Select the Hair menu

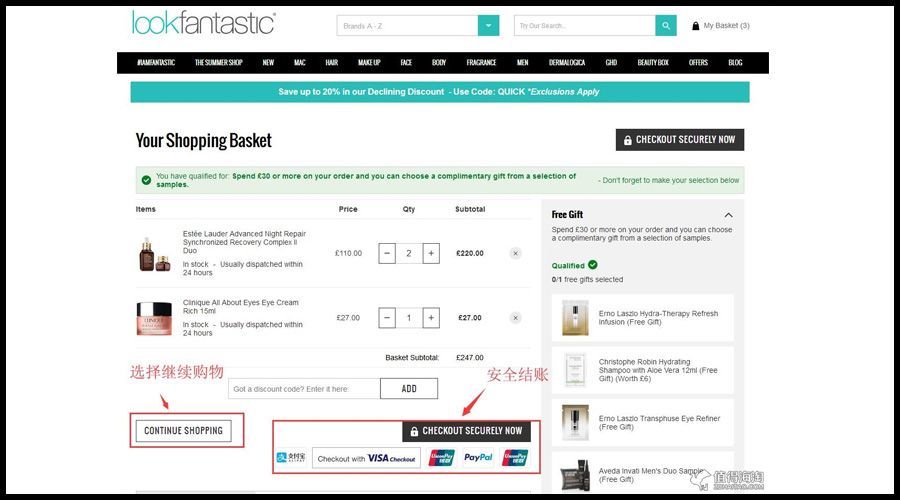tap(332, 63)
